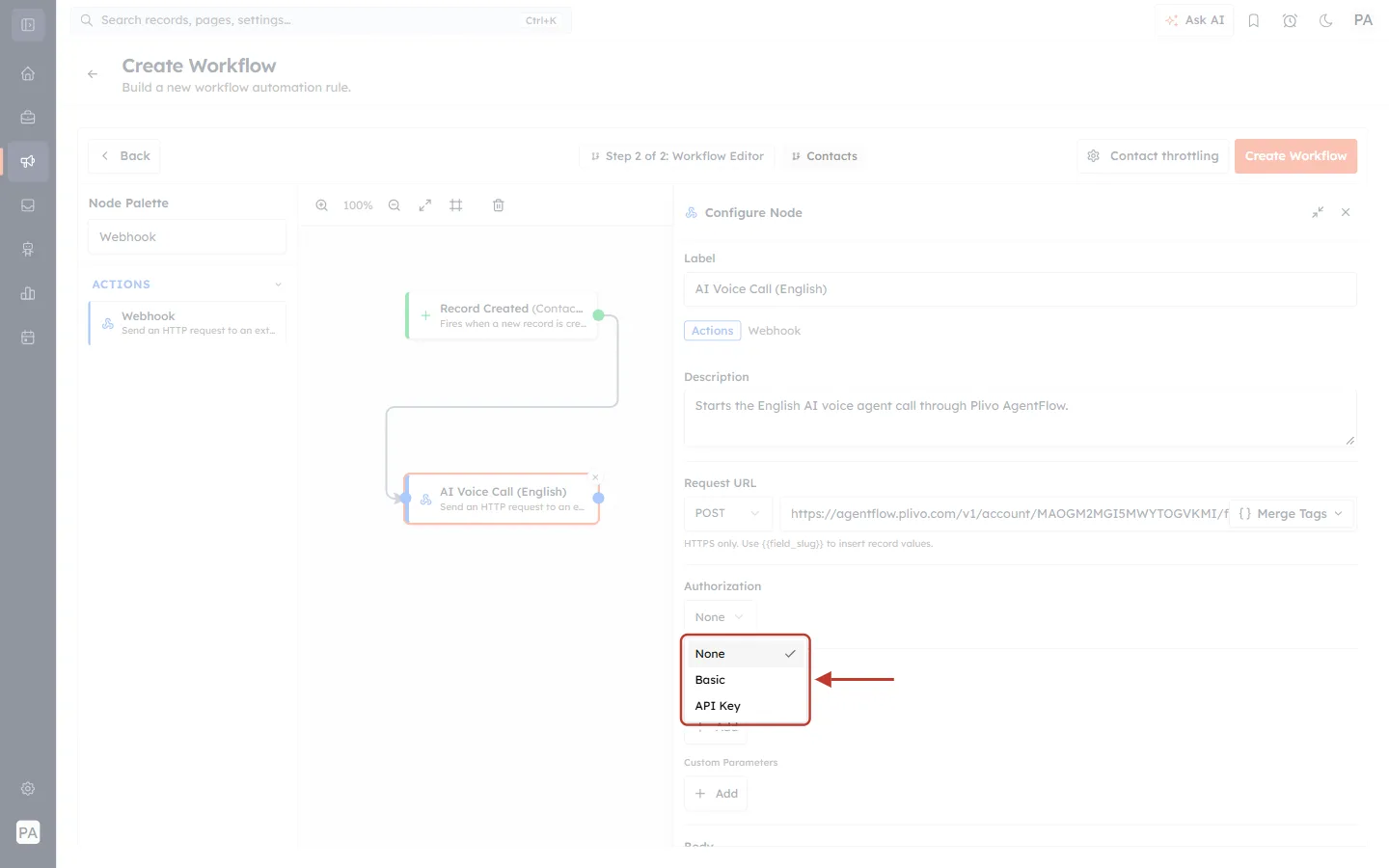Screen dimensions: 1389x868
Task: Select API Key authorization option
Action: (745, 706)
